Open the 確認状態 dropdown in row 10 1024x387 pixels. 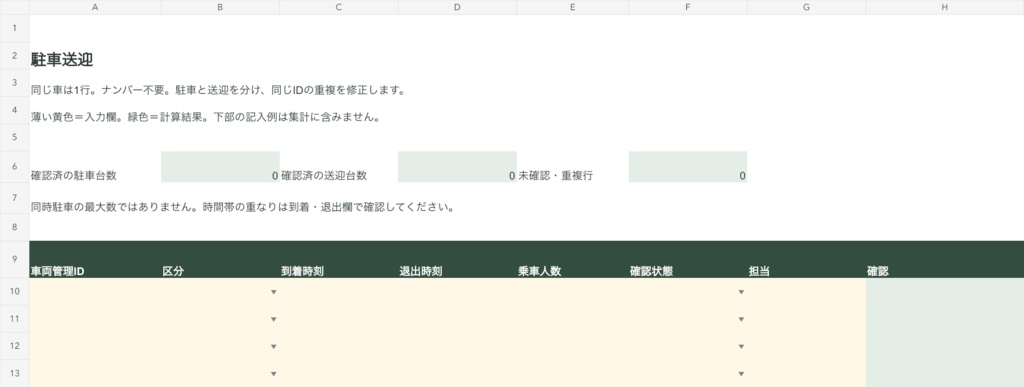pyautogui.click(x=741, y=292)
